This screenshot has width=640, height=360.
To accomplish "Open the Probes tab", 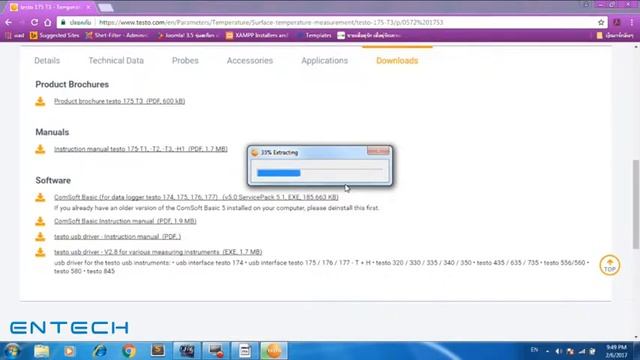I will point(185,60).
